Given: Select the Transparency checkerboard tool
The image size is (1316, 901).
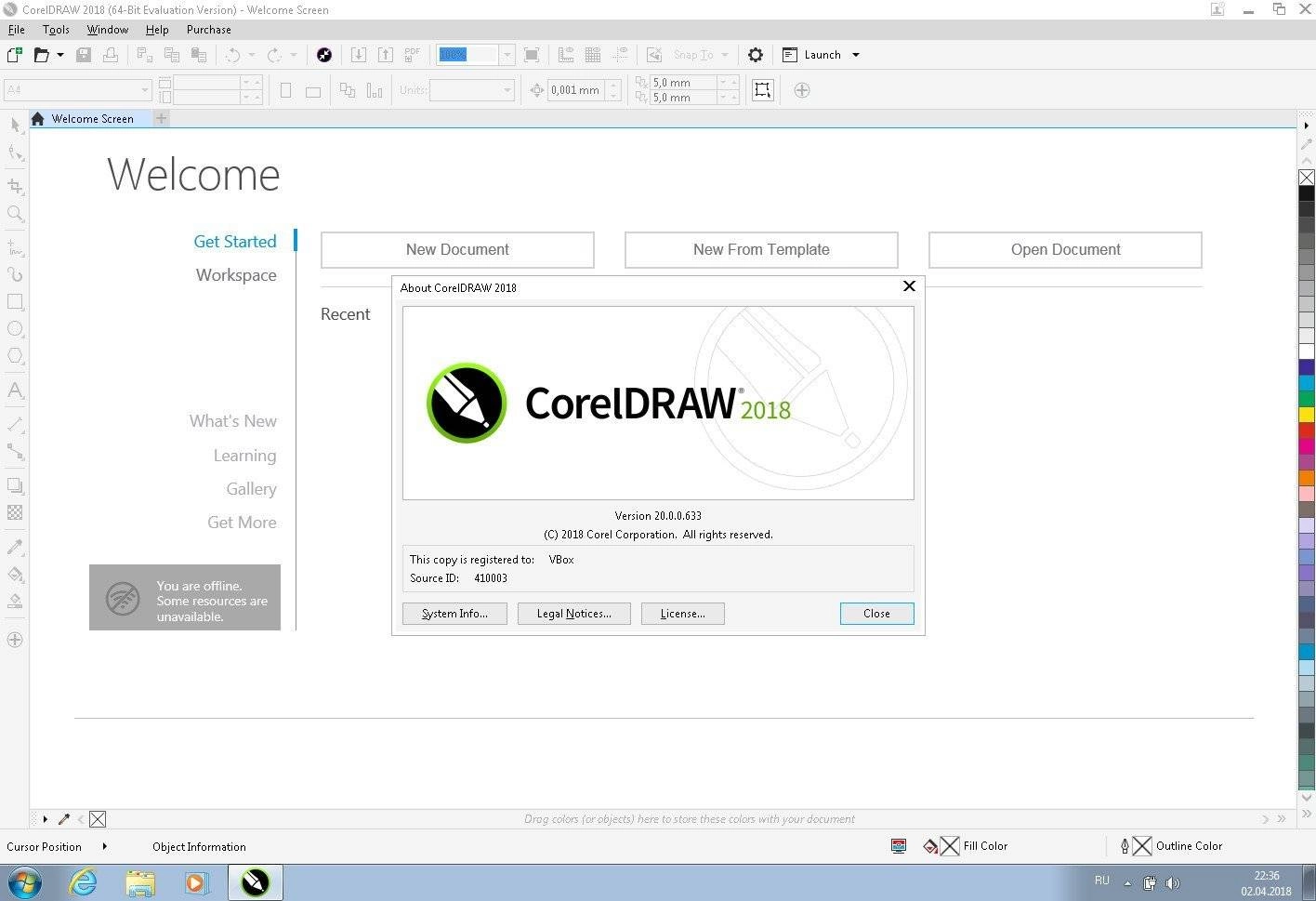Looking at the screenshot, I should (15, 512).
